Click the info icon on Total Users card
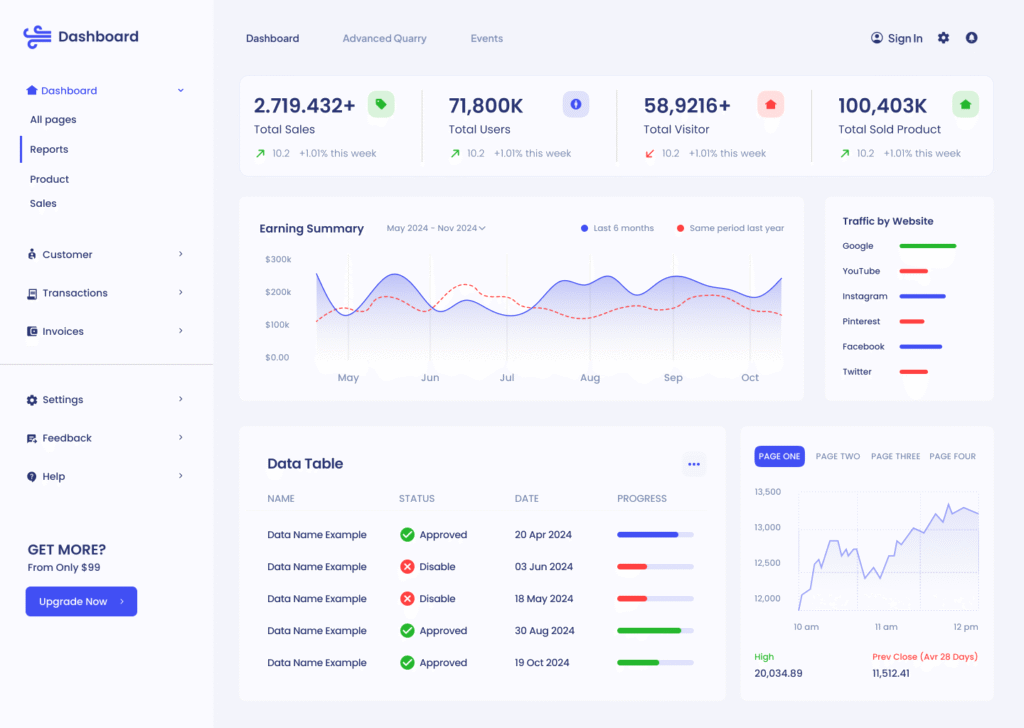1024x728 pixels. coord(575,104)
